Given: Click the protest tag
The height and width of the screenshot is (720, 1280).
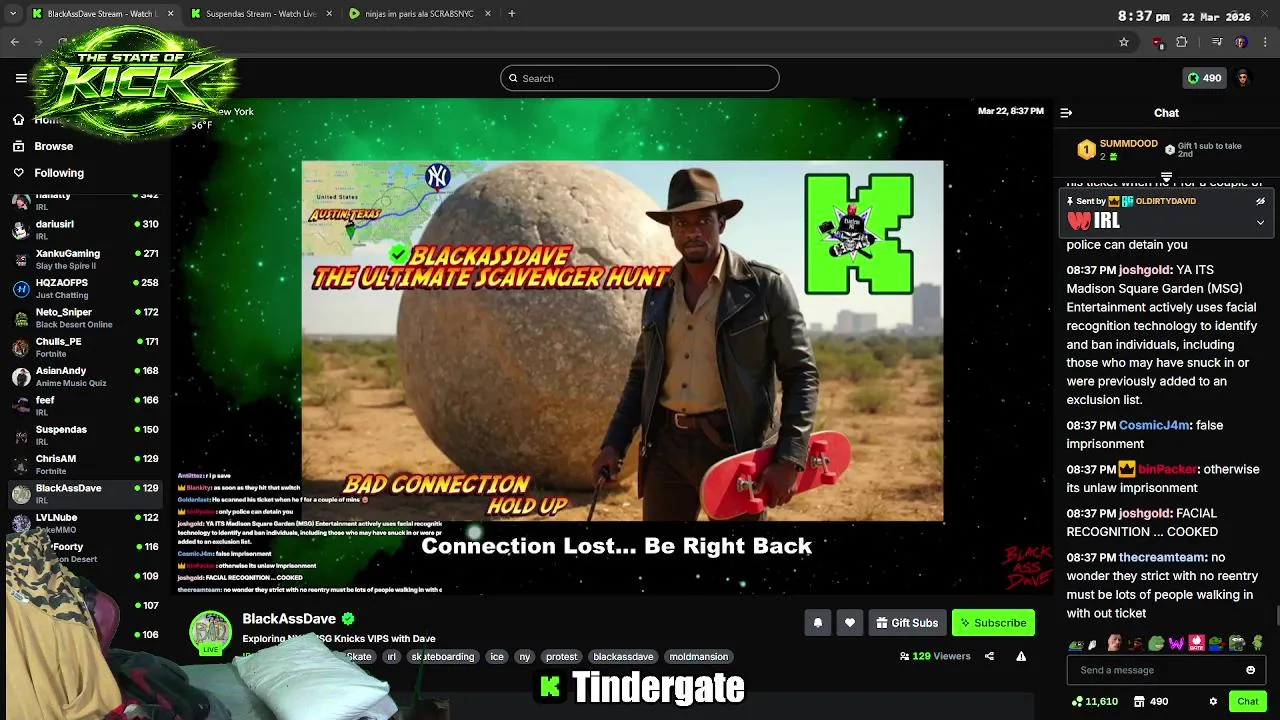Looking at the screenshot, I should pos(562,657).
